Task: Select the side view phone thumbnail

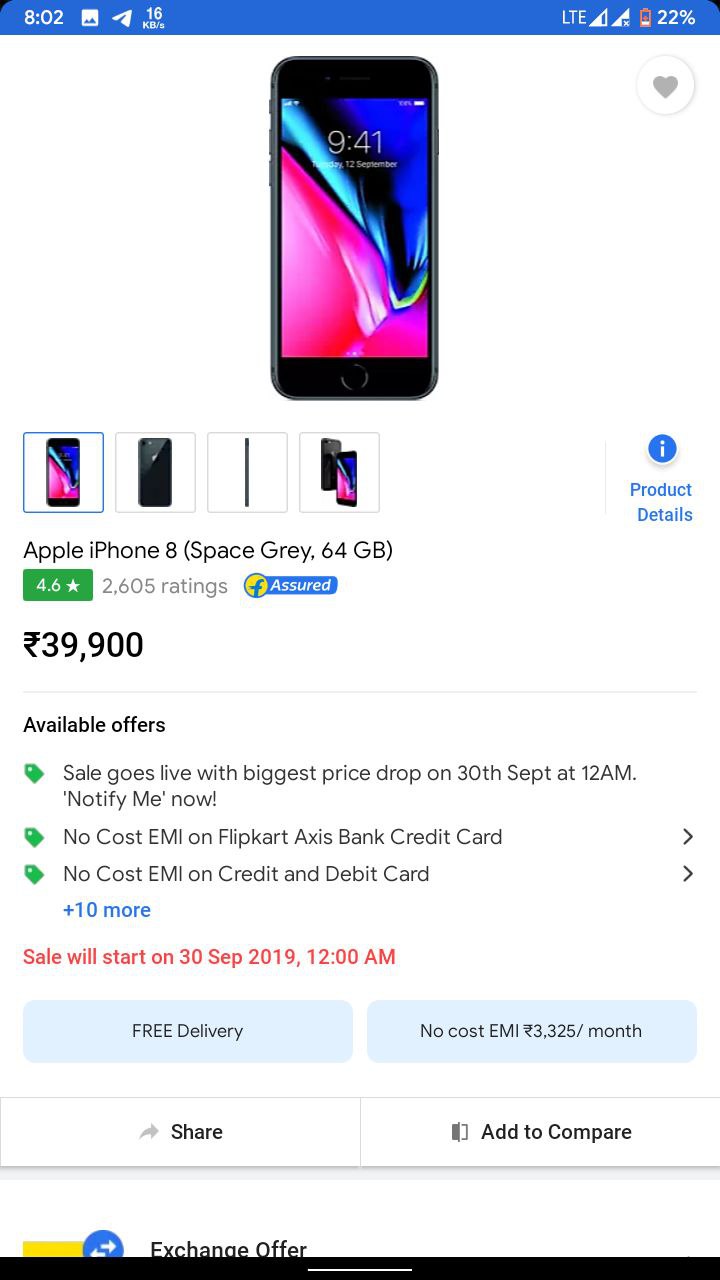Action: pyautogui.click(x=247, y=472)
